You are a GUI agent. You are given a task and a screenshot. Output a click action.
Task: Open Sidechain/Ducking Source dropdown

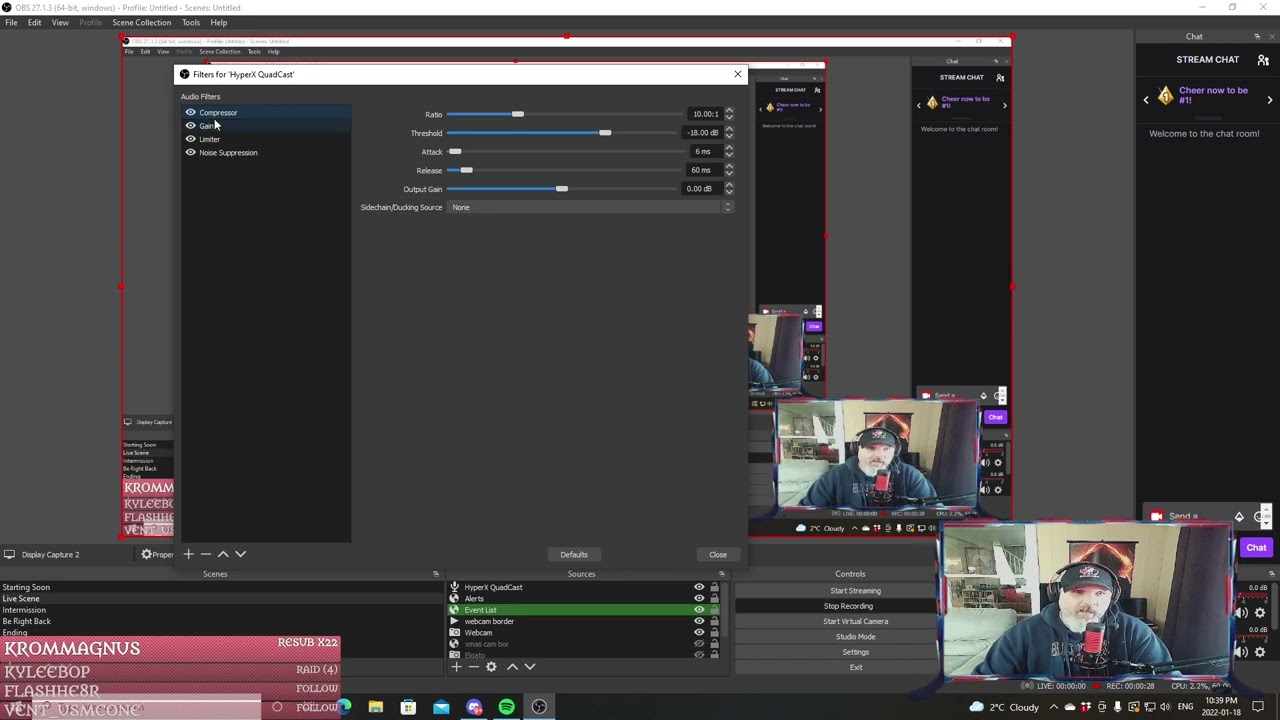(590, 207)
